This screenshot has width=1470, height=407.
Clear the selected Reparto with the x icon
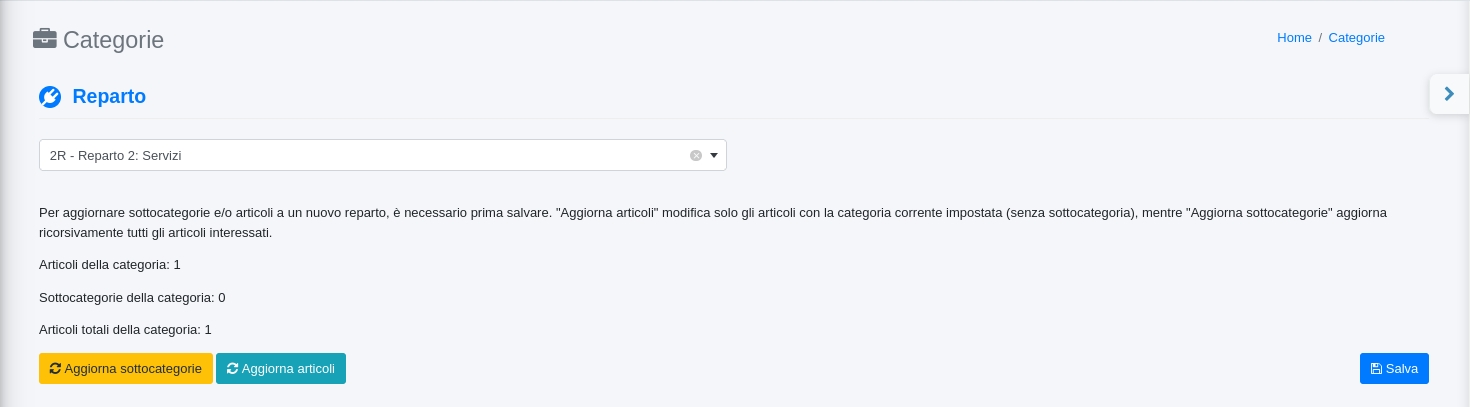tap(696, 155)
